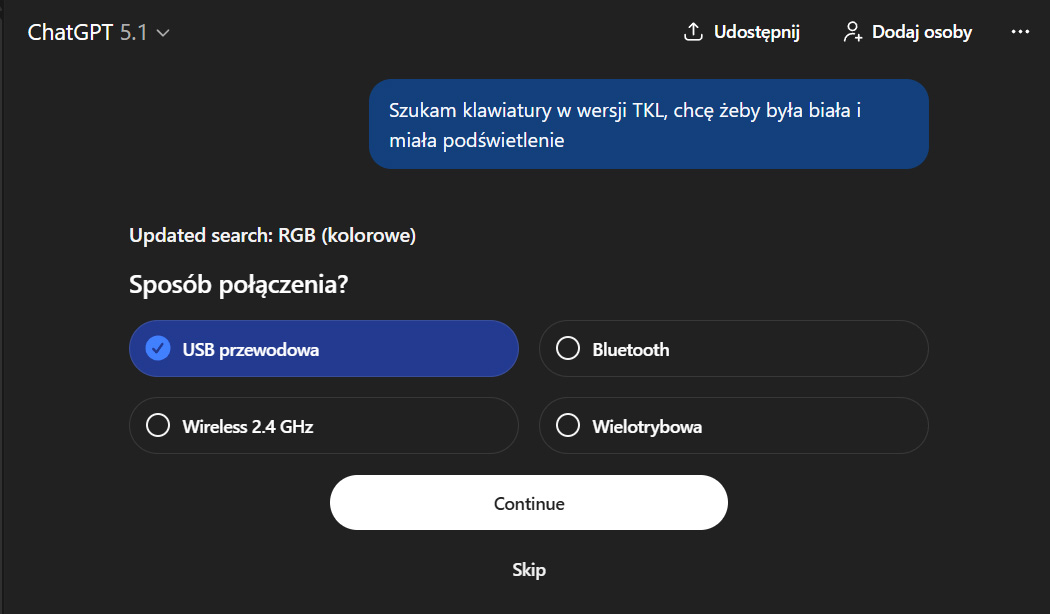Click the Updated search: RGB (kolorowe) text
Image resolution: width=1050 pixels, height=614 pixels.
pyautogui.click(x=272, y=236)
